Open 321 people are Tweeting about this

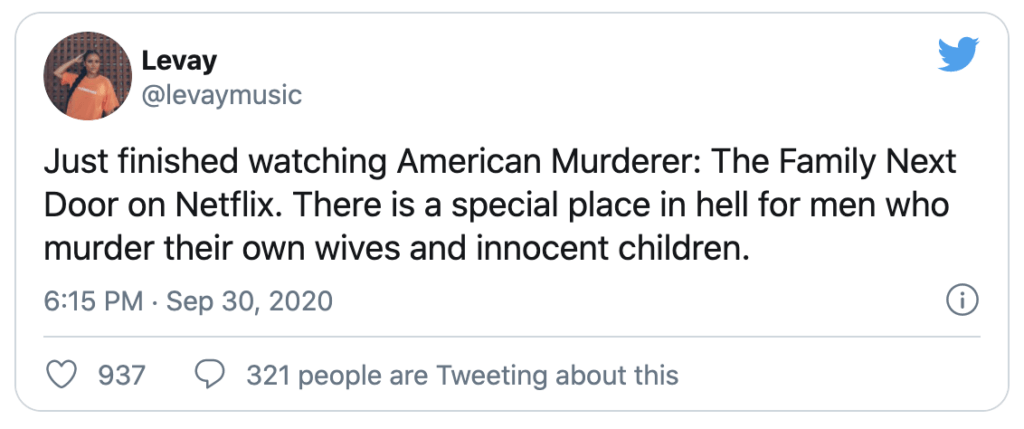pos(462,375)
